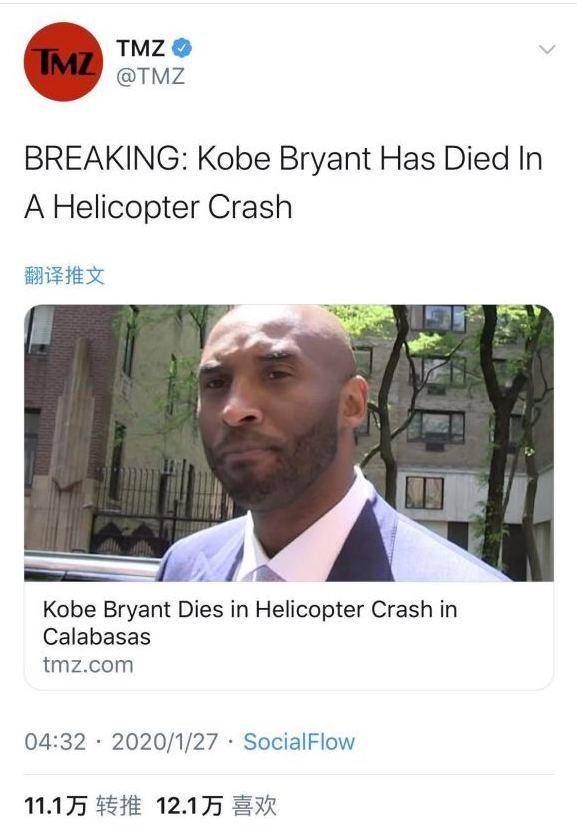Open the link card photo thumbnail
Viewport: 577px width, 831px height.
click(289, 443)
